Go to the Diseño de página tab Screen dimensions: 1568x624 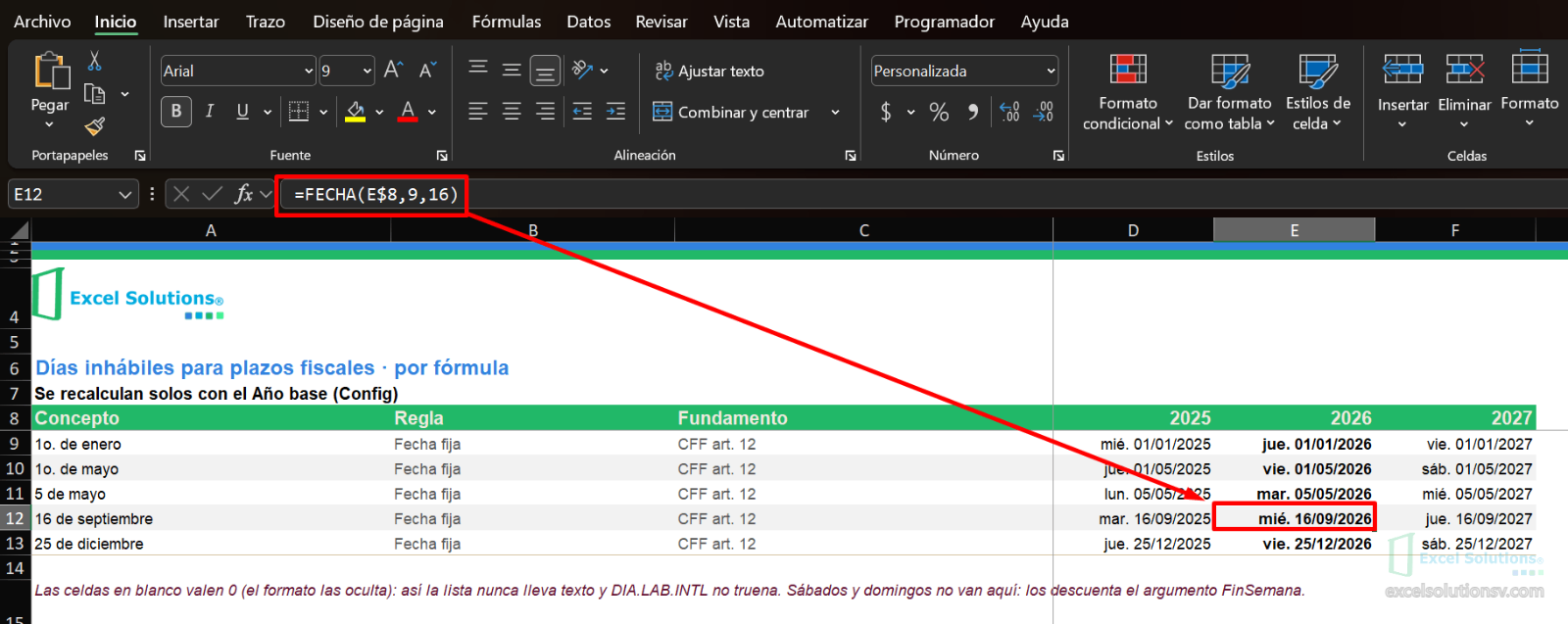[x=378, y=22]
